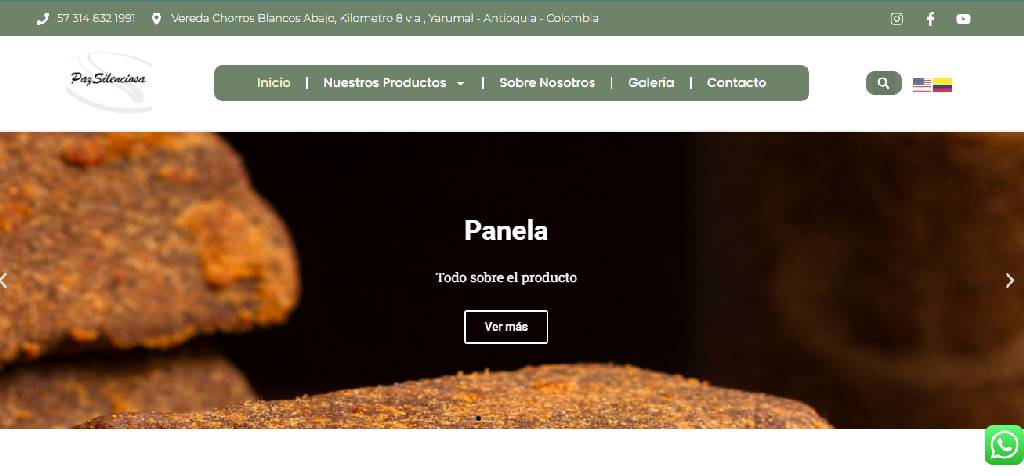Click the Paz Silenciosa logo
1024x476 pixels.
click(x=109, y=82)
